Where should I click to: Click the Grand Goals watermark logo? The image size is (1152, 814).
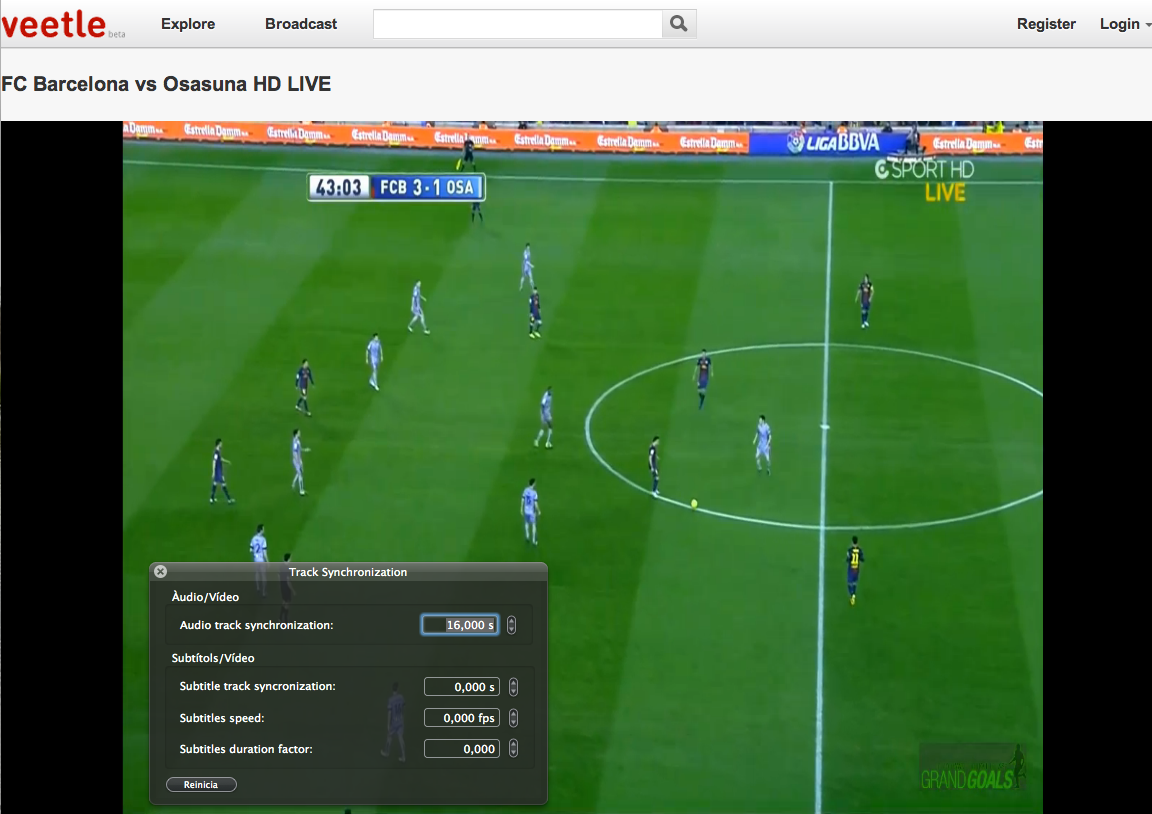point(972,768)
